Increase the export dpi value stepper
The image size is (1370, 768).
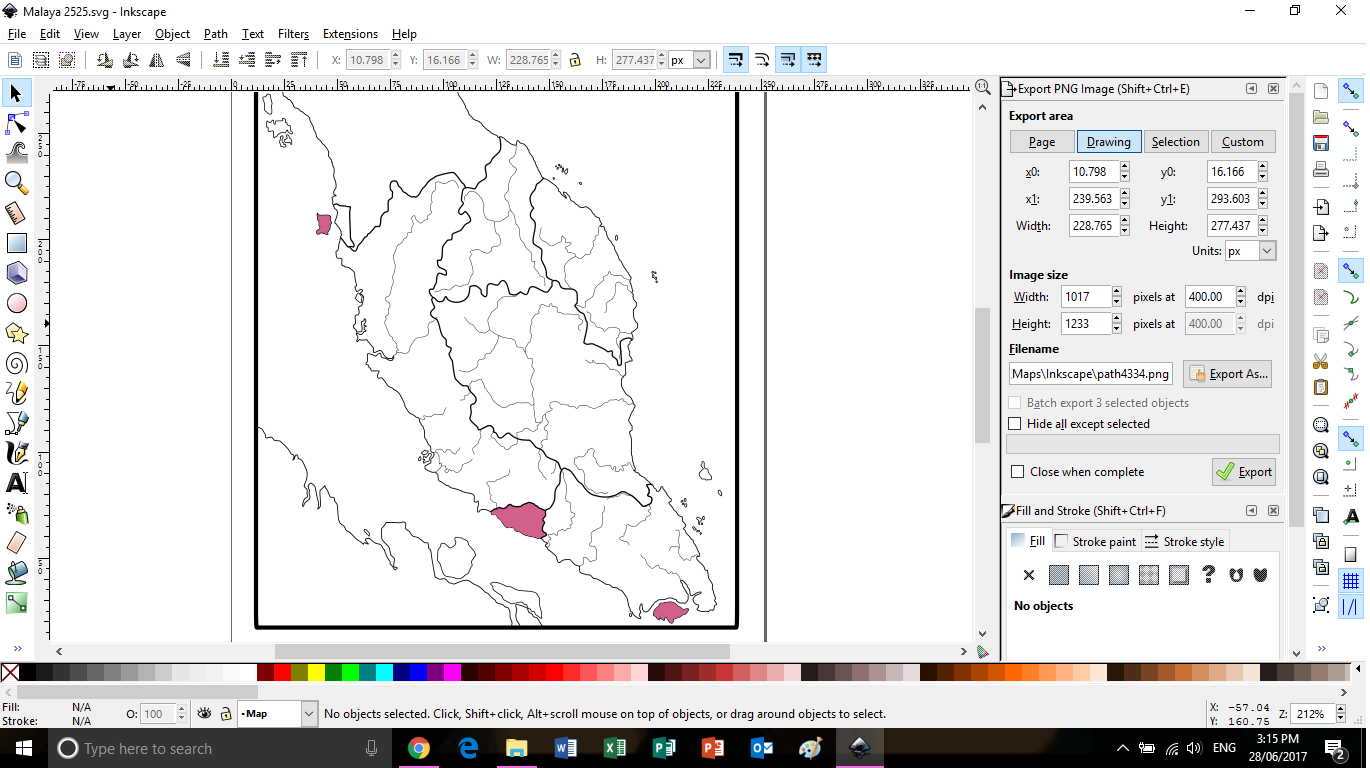click(x=1241, y=292)
